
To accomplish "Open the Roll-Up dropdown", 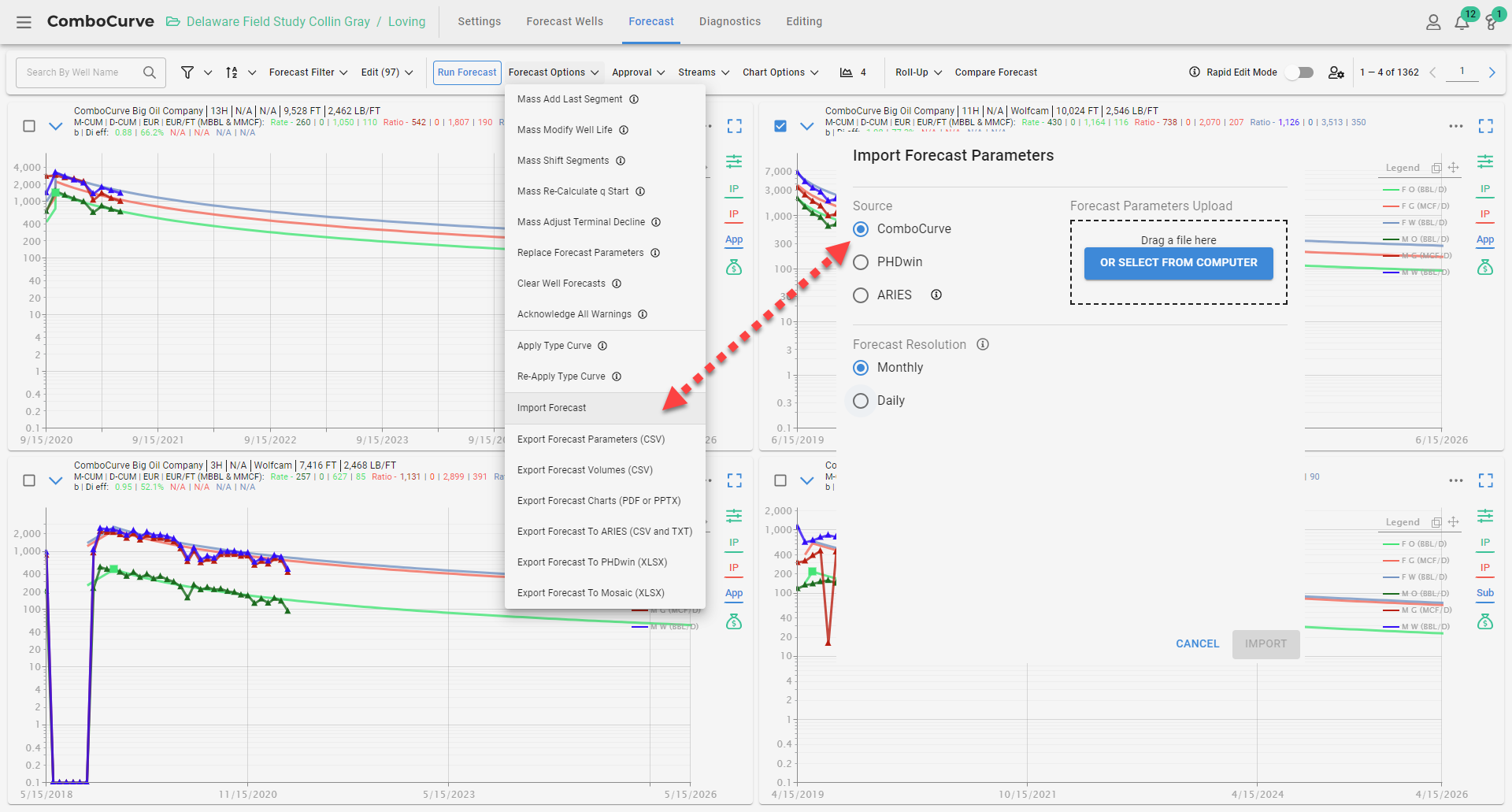I will tap(918, 72).
